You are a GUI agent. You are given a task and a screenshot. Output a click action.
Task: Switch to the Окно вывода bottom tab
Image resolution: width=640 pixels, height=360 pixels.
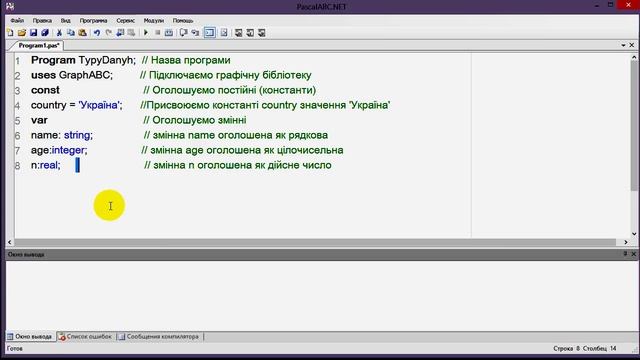(30, 337)
